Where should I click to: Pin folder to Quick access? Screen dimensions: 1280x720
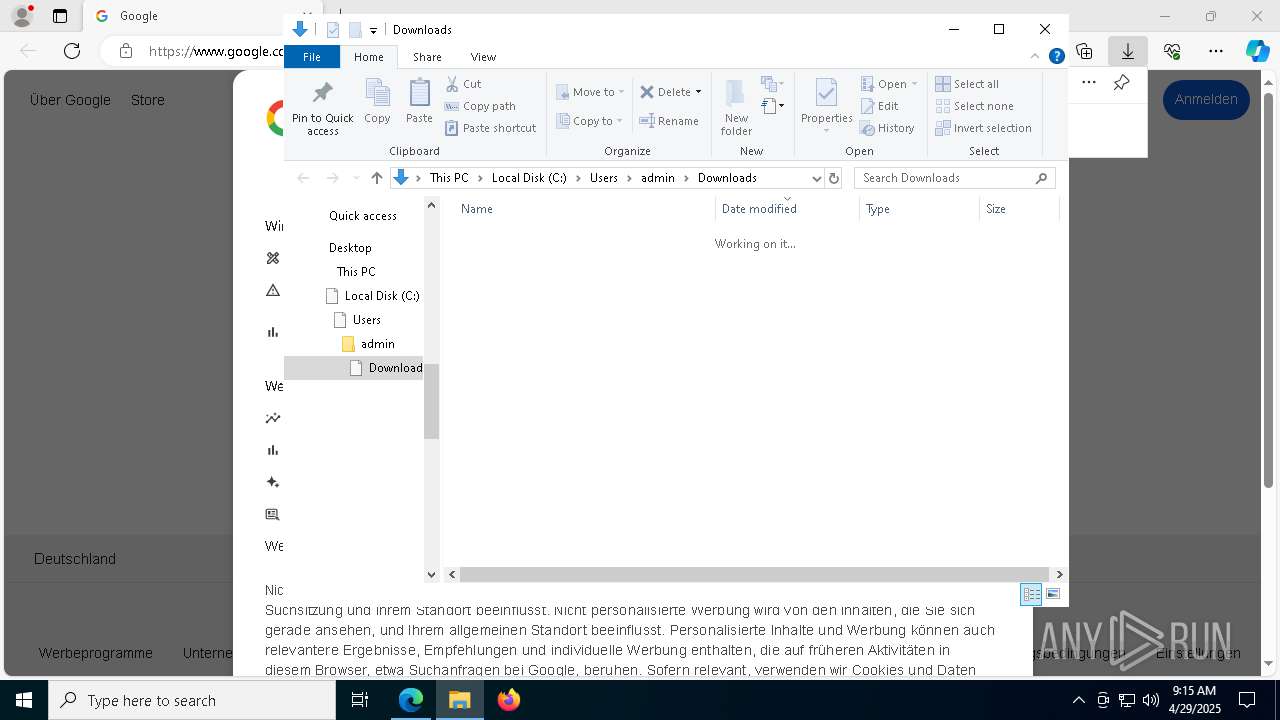point(322,108)
